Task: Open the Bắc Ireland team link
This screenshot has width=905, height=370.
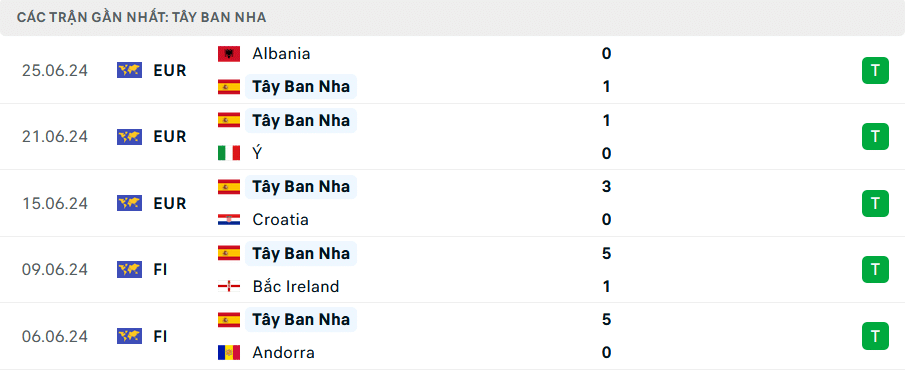Action: (x=296, y=286)
